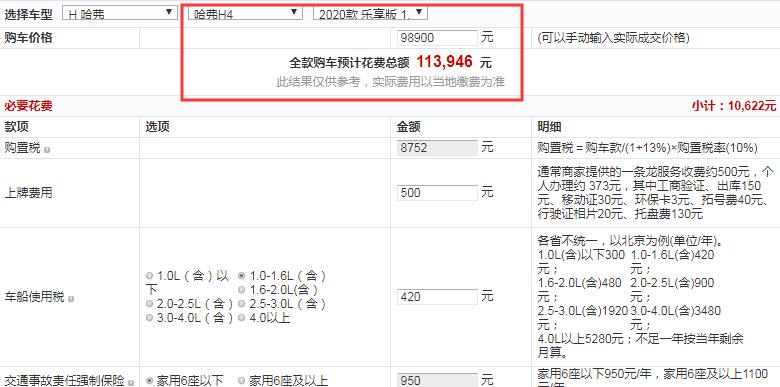Open the H 哈弗 brand dropdown
The image size is (780, 387).
[x=119, y=13]
